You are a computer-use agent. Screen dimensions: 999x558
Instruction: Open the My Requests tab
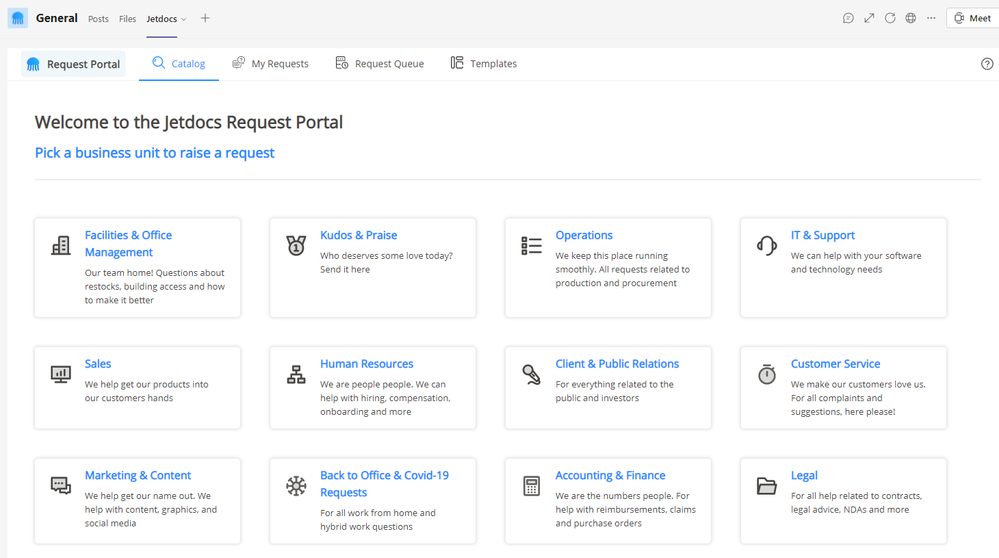tap(270, 64)
